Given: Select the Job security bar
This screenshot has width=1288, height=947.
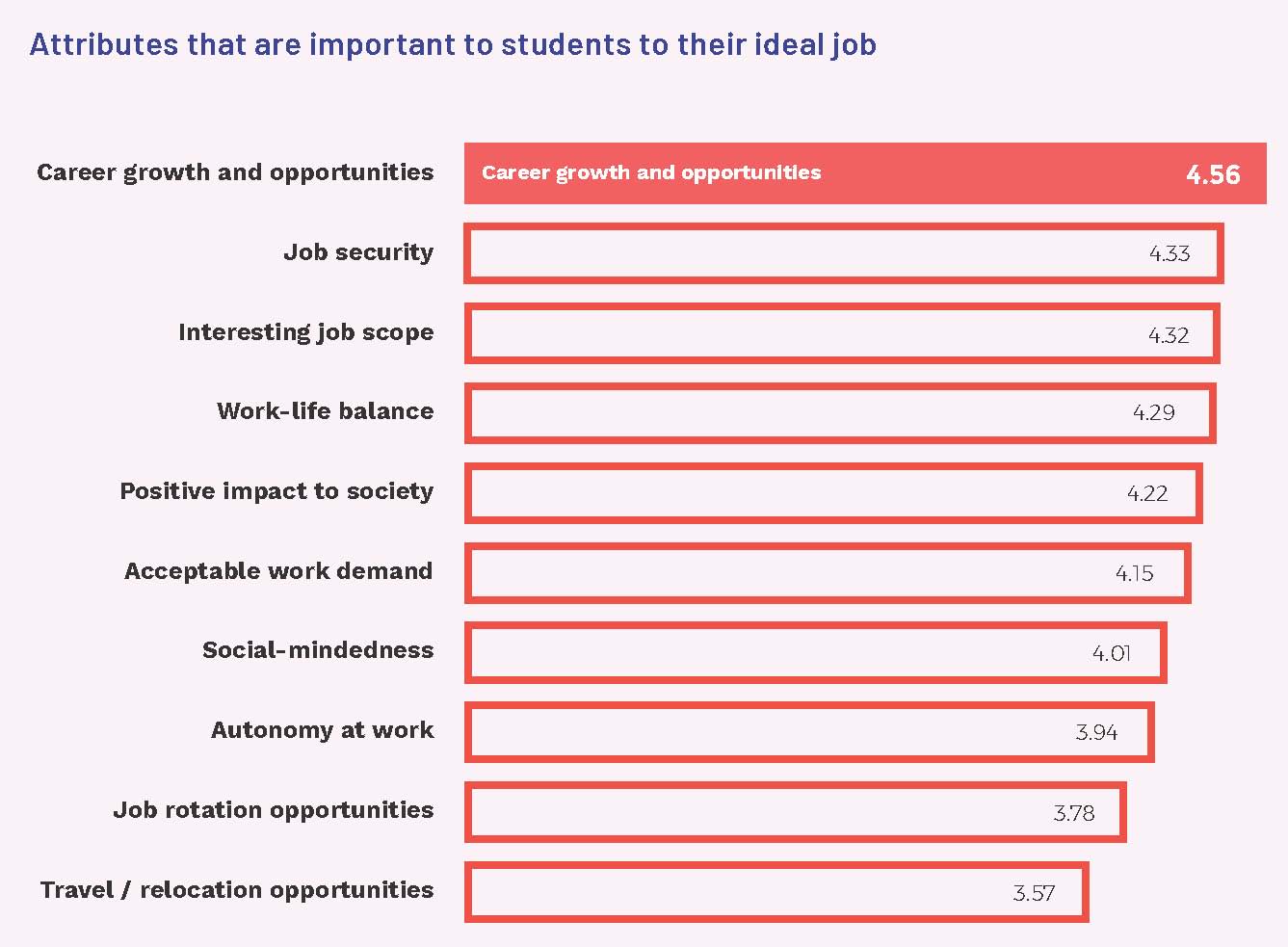Looking at the screenshot, I should click(x=844, y=253).
